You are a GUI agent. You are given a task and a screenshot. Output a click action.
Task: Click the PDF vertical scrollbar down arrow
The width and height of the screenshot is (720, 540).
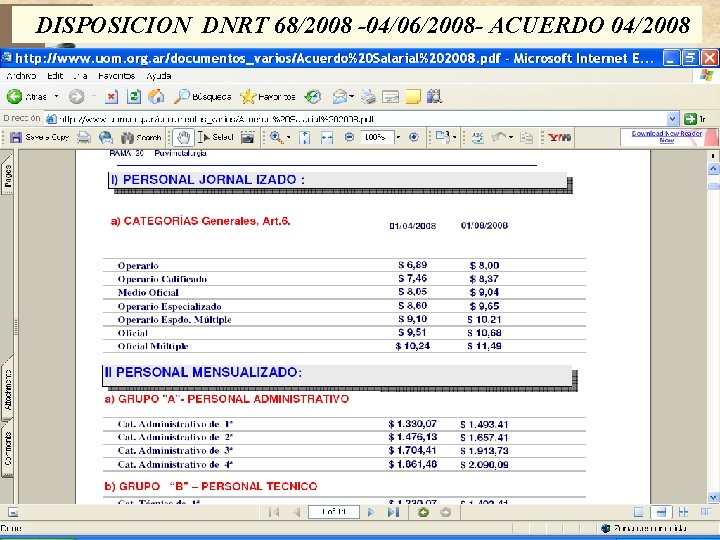click(x=713, y=497)
